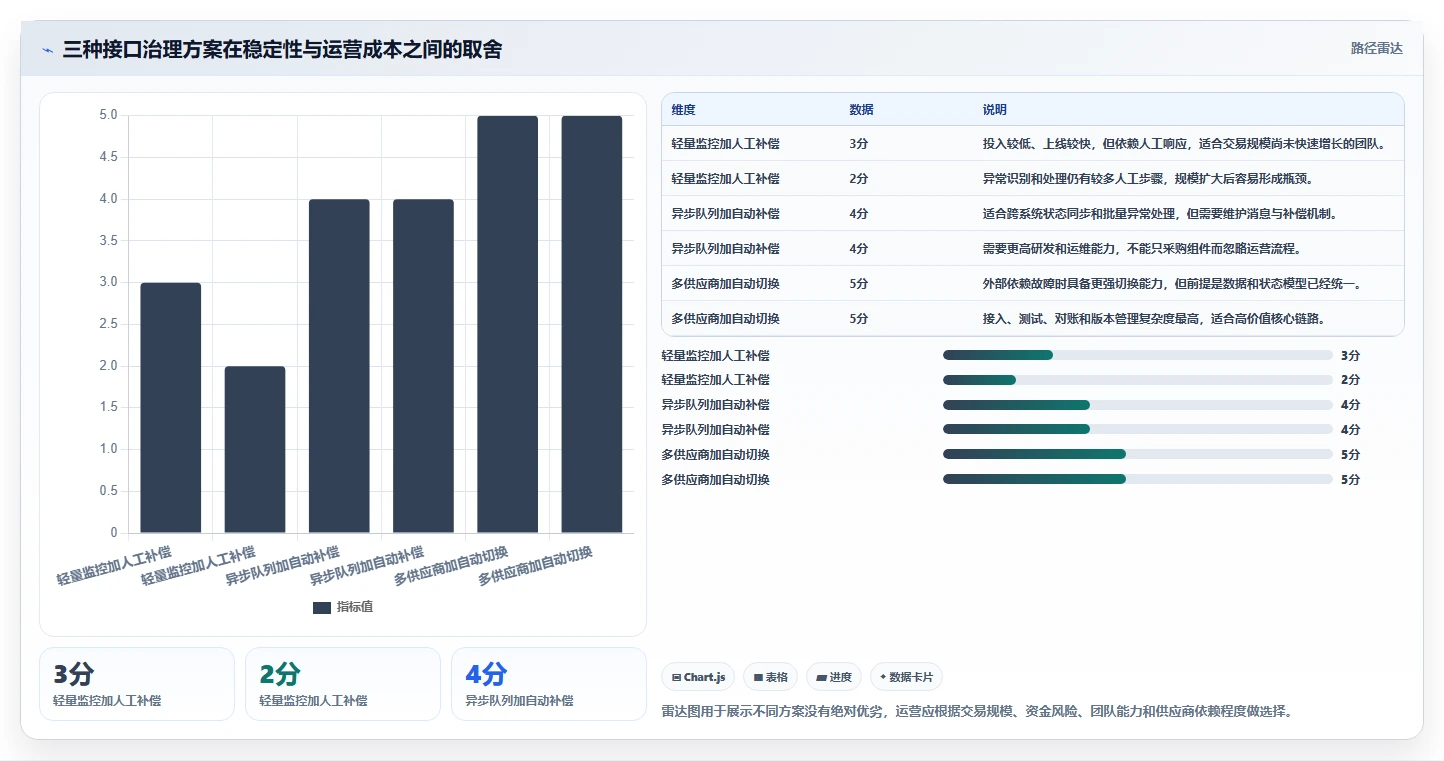Click the chart bar reaching 3.0
The height and width of the screenshot is (761, 1444).
(x=171, y=408)
